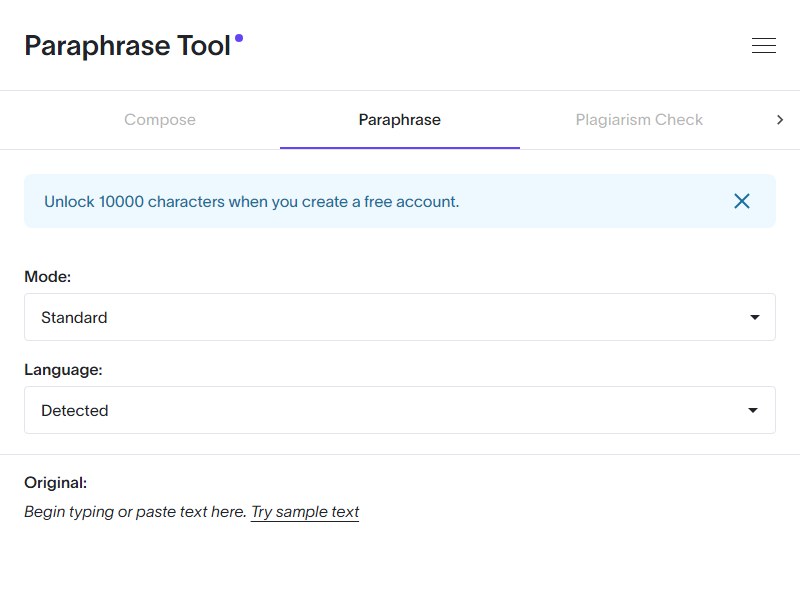
Task: Click the purple underline beneath the Paraphrase tab
Action: [x=400, y=148]
